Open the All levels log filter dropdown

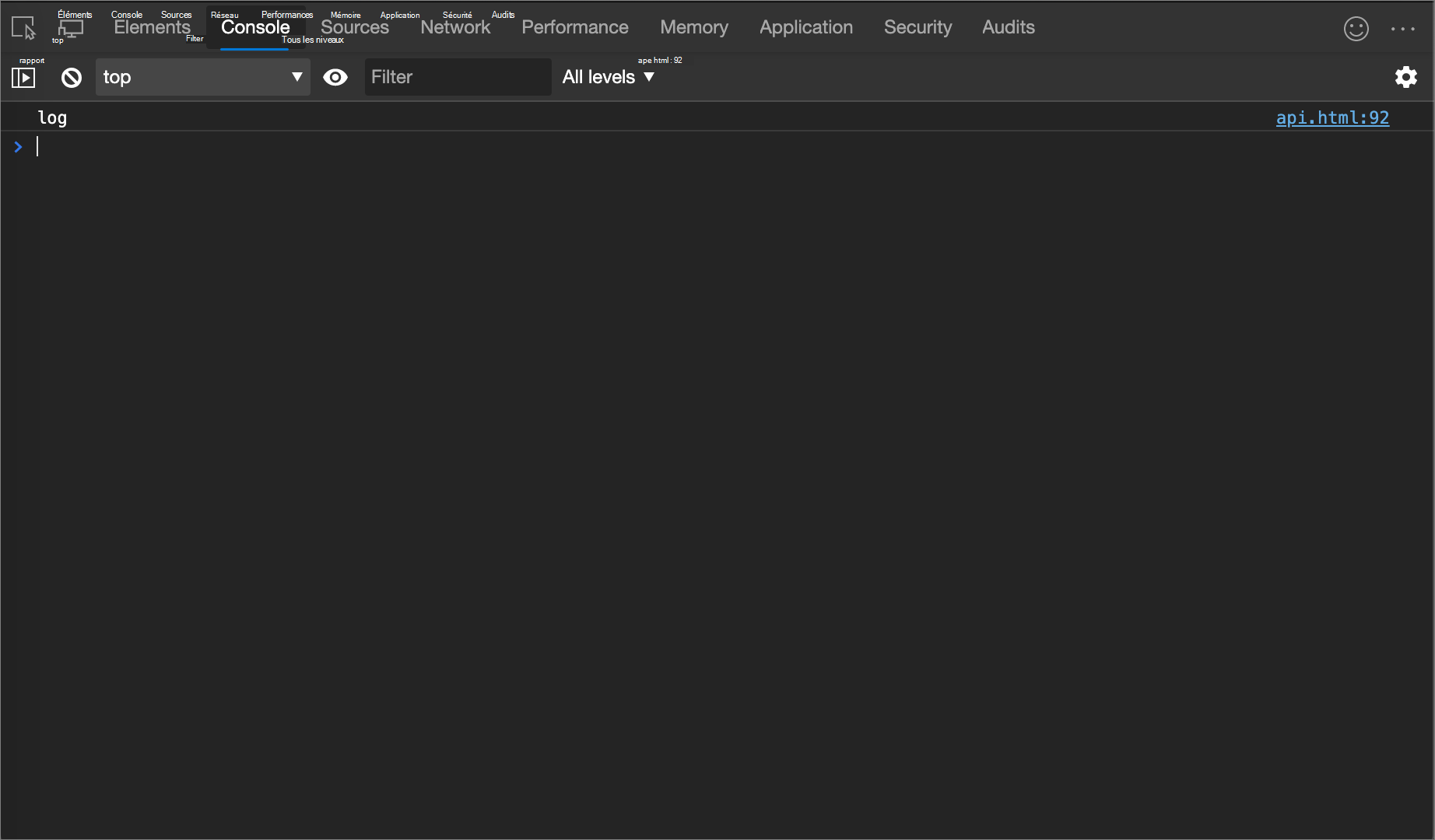pyautogui.click(x=608, y=77)
